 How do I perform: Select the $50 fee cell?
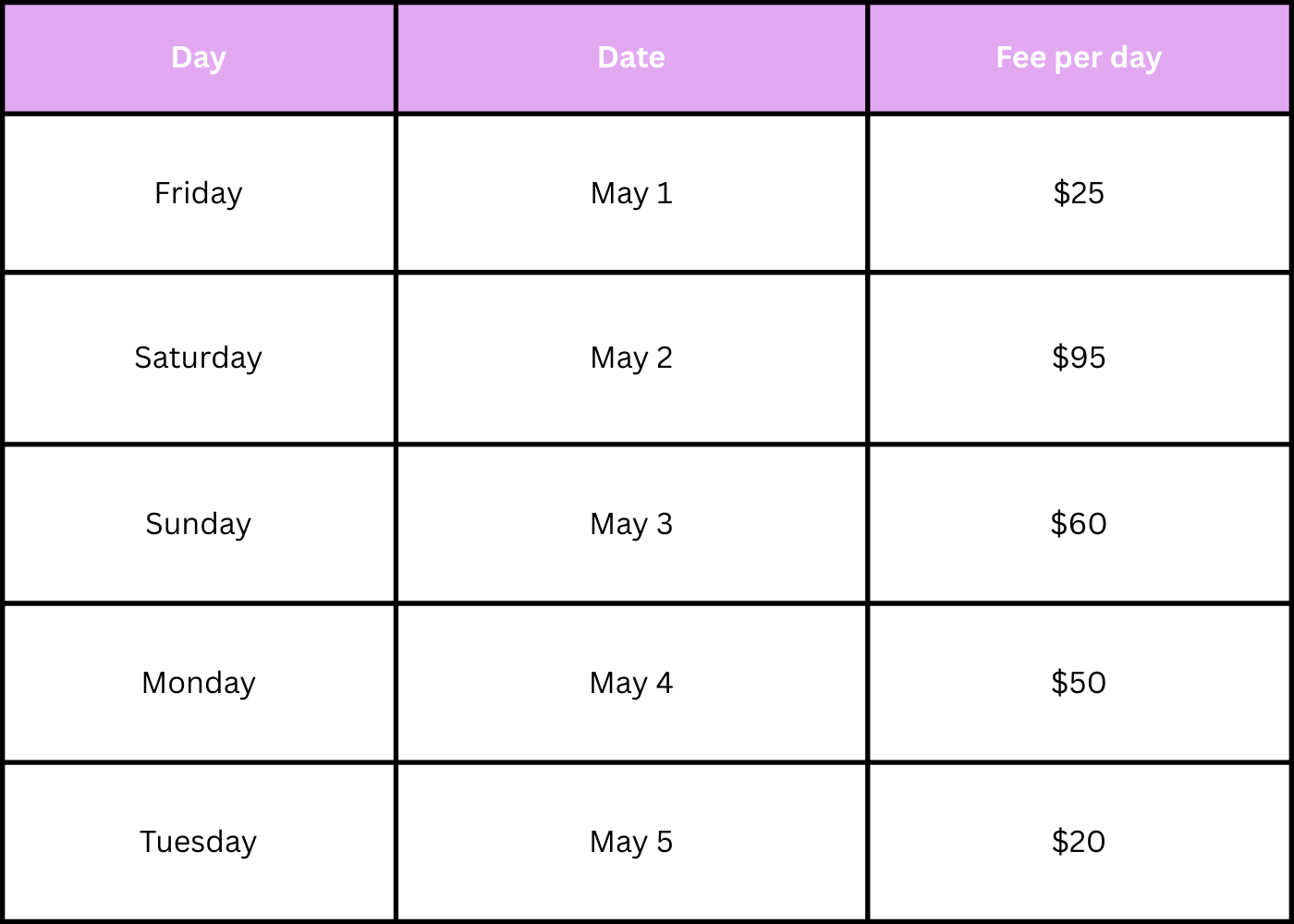click(1079, 683)
